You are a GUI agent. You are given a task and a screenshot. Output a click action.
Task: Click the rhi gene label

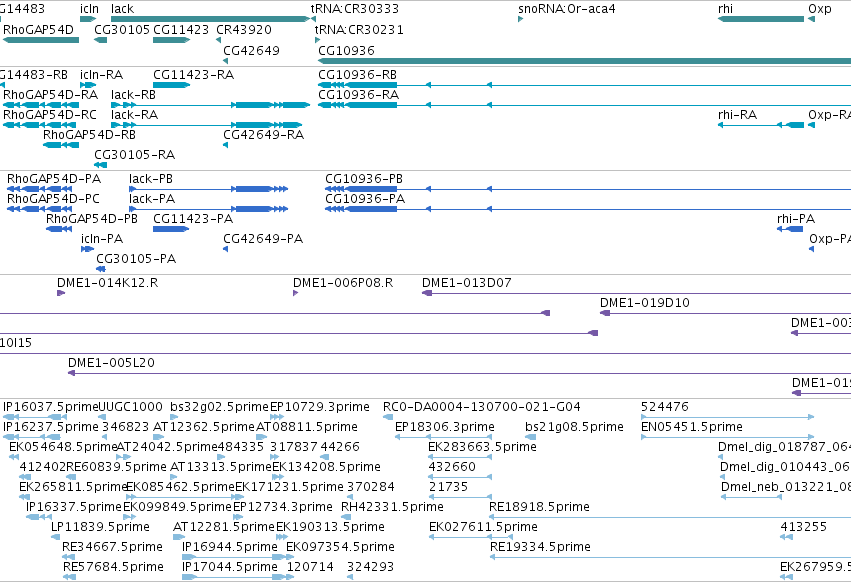click(725, 9)
